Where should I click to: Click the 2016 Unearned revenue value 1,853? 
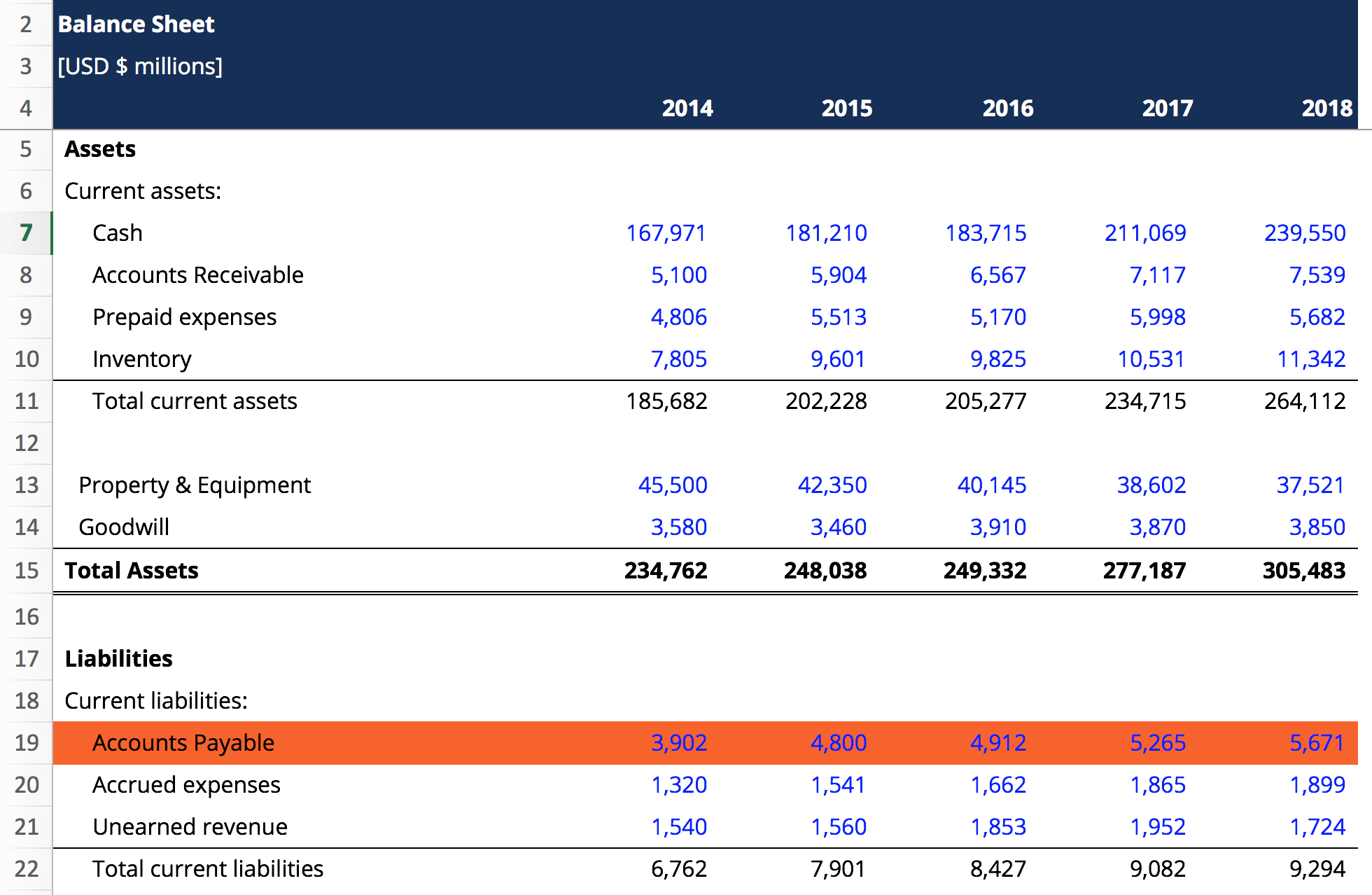[x=997, y=826]
